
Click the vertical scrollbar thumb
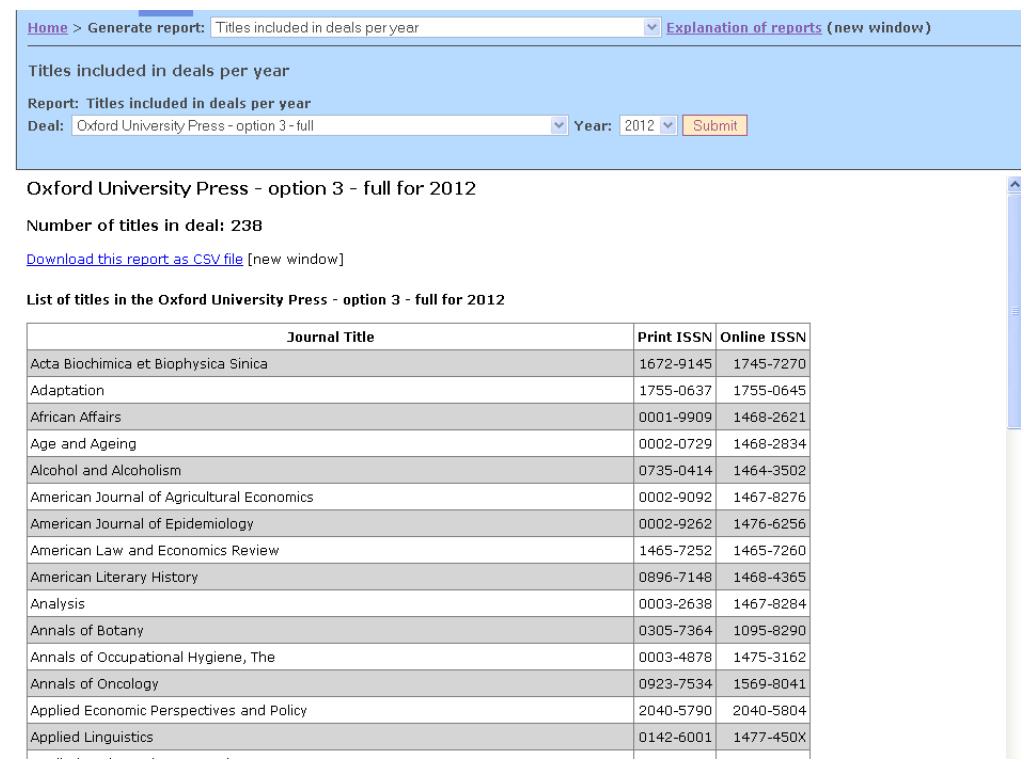point(1014,312)
